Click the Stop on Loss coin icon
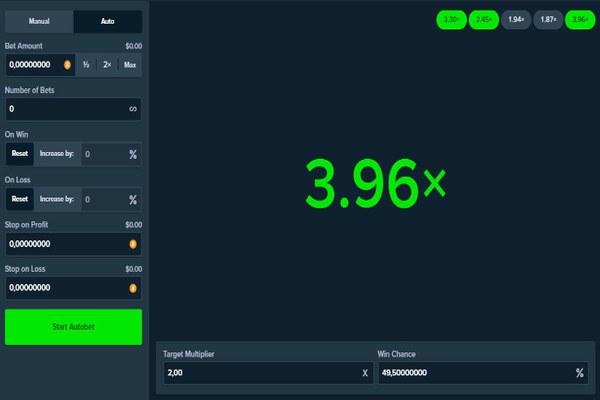The width and height of the screenshot is (600, 400). click(132, 288)
